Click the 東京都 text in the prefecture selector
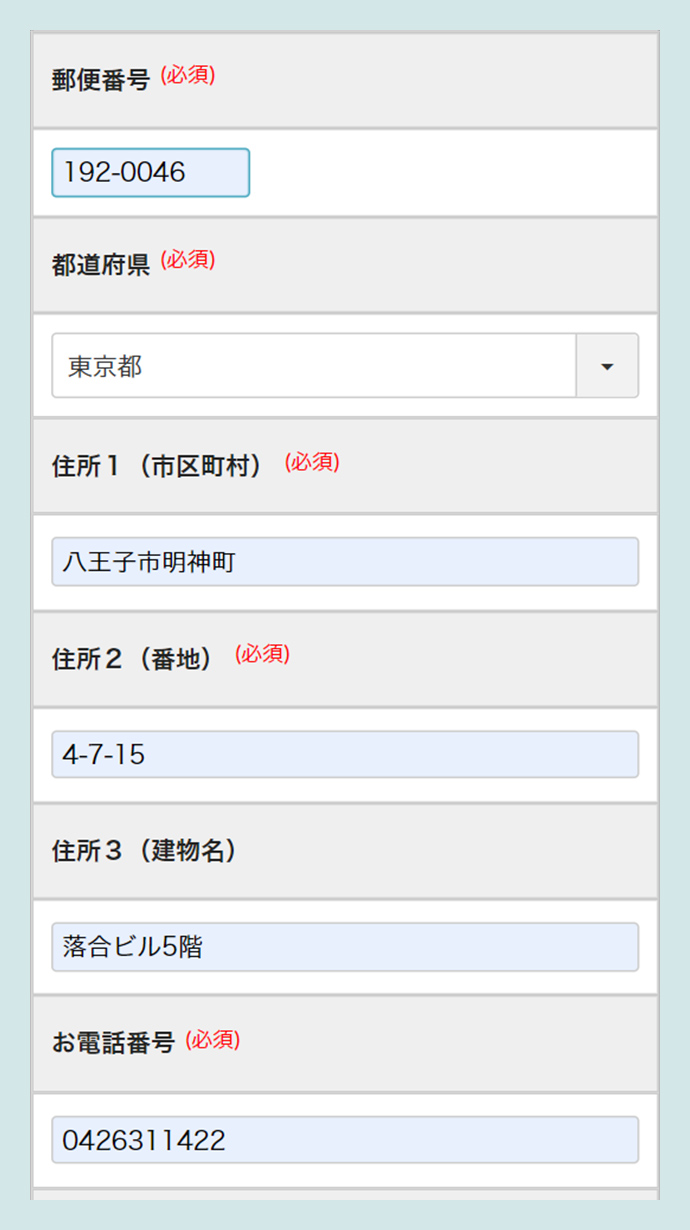Screen dimensions: 690x1230 pos(105,367)
